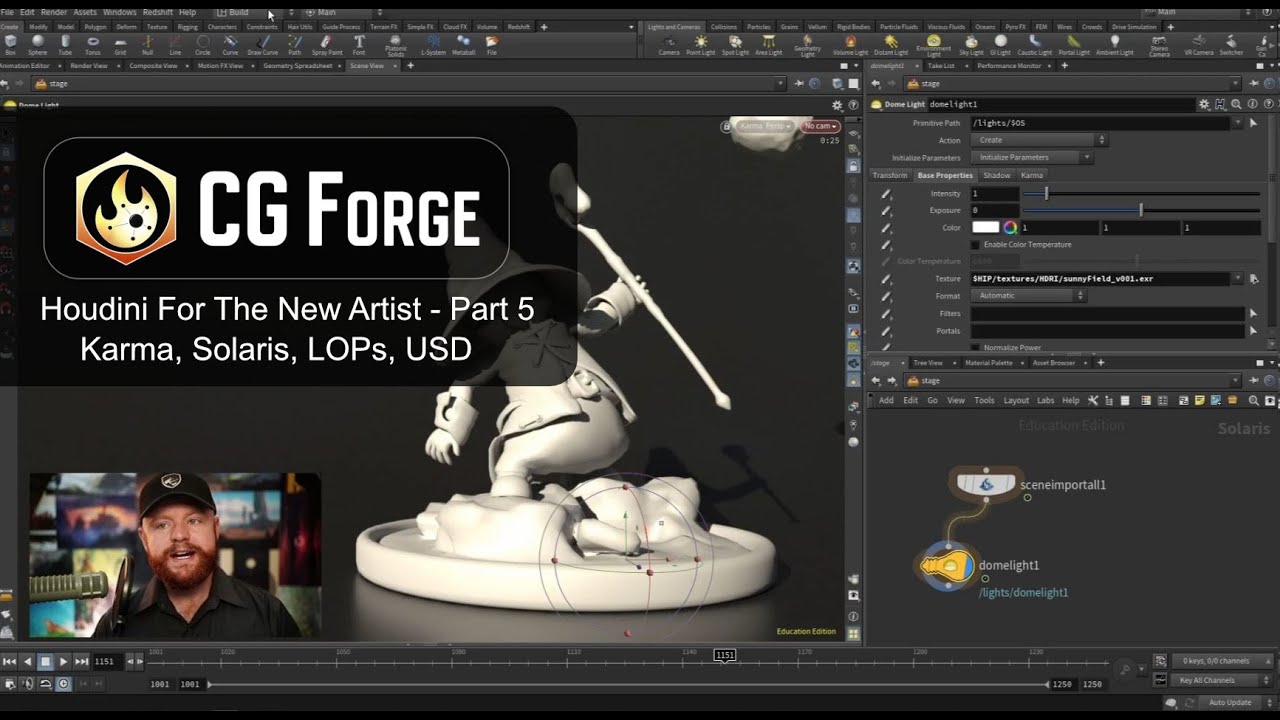Click the sceneimportall1 node
The image size is (1280, 720).
985,484
